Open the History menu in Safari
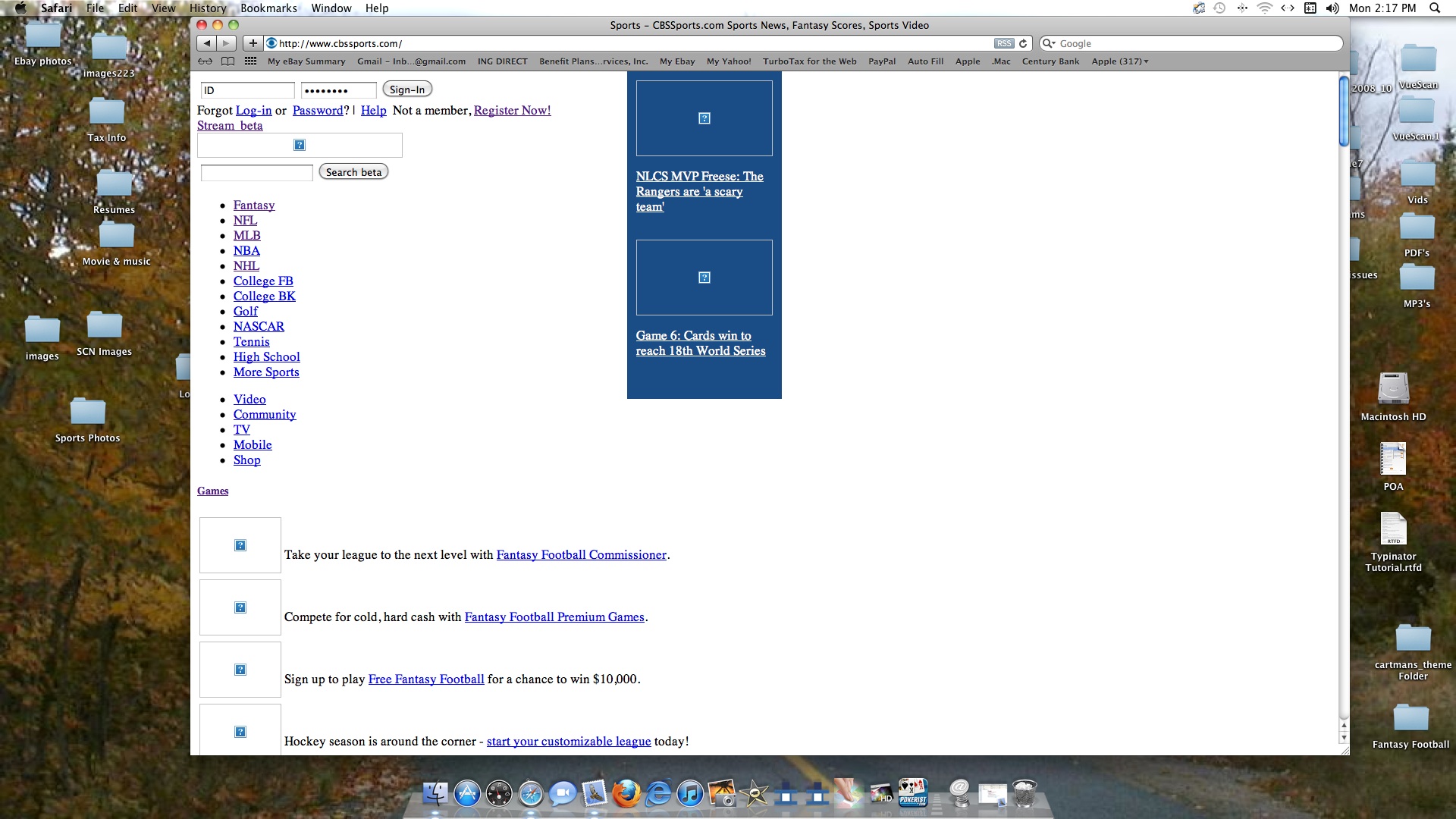 208,8
